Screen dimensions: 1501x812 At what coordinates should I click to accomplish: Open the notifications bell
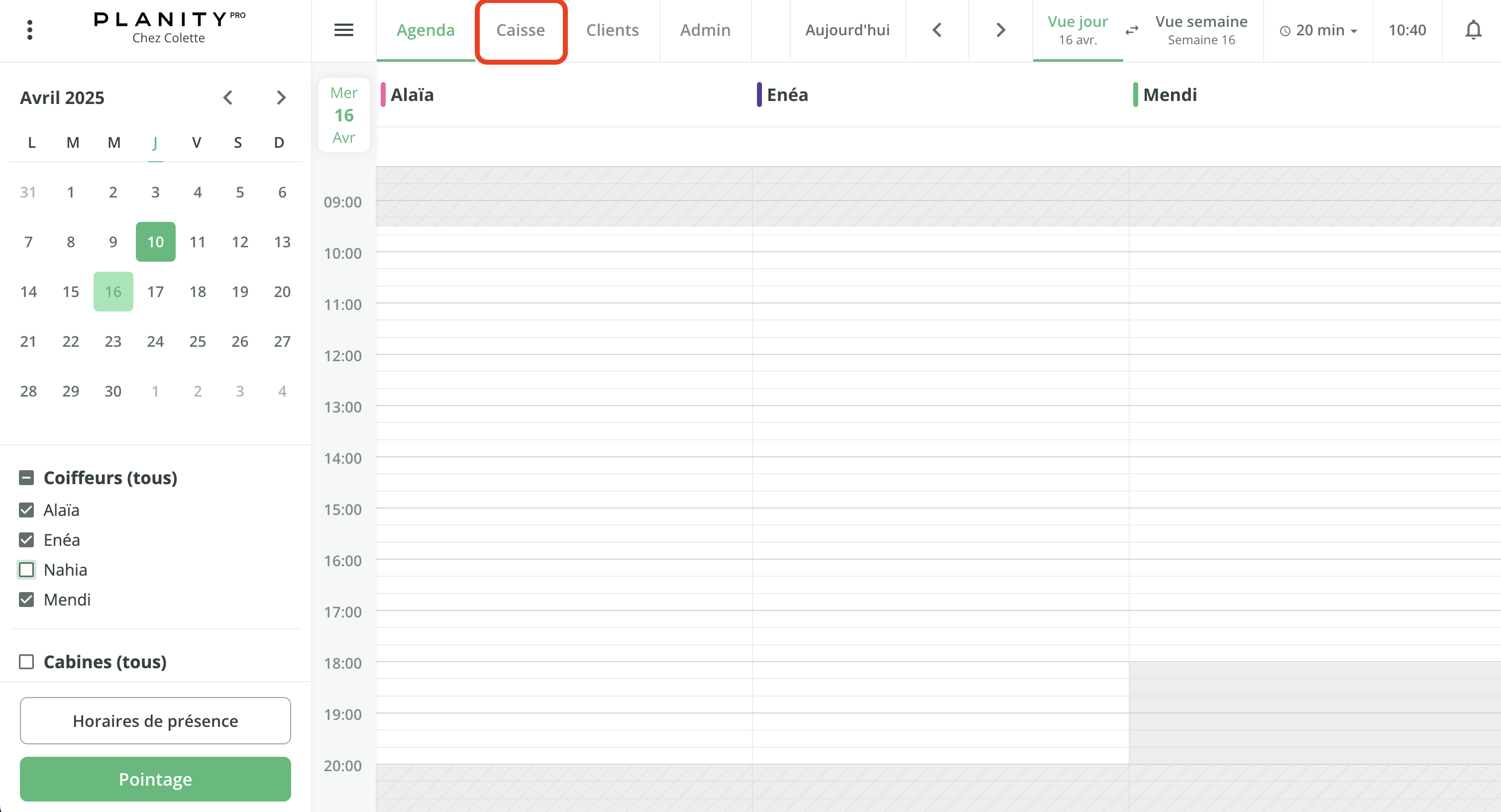coord(1473,30)
